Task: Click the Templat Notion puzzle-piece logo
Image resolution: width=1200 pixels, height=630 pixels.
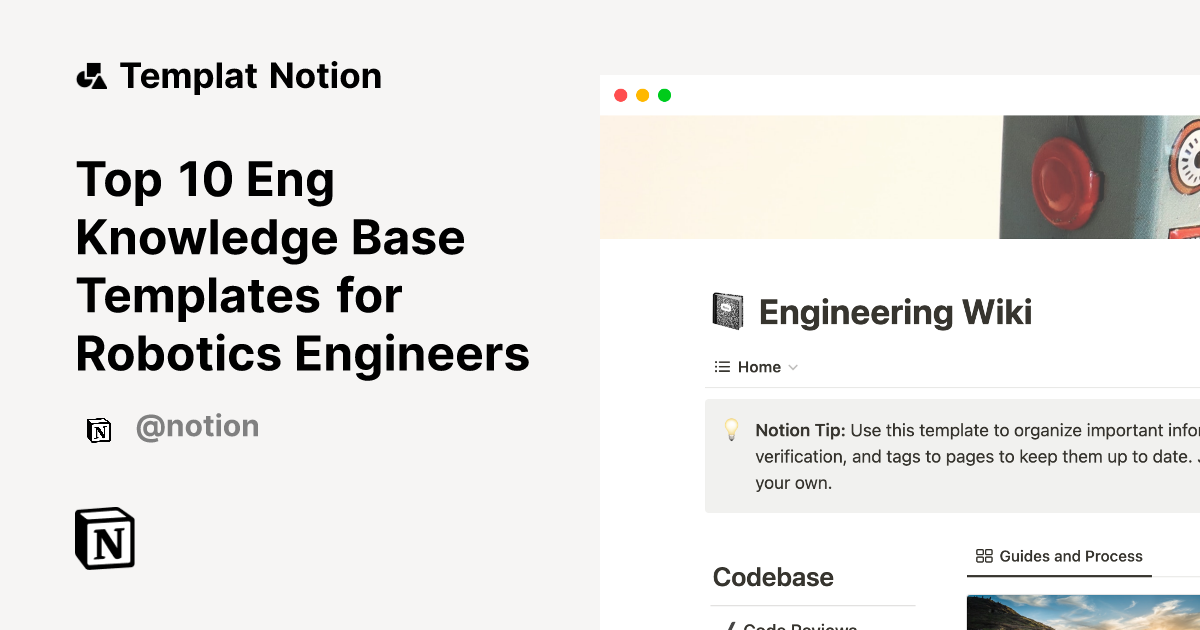Action: (x=91, y=75)
